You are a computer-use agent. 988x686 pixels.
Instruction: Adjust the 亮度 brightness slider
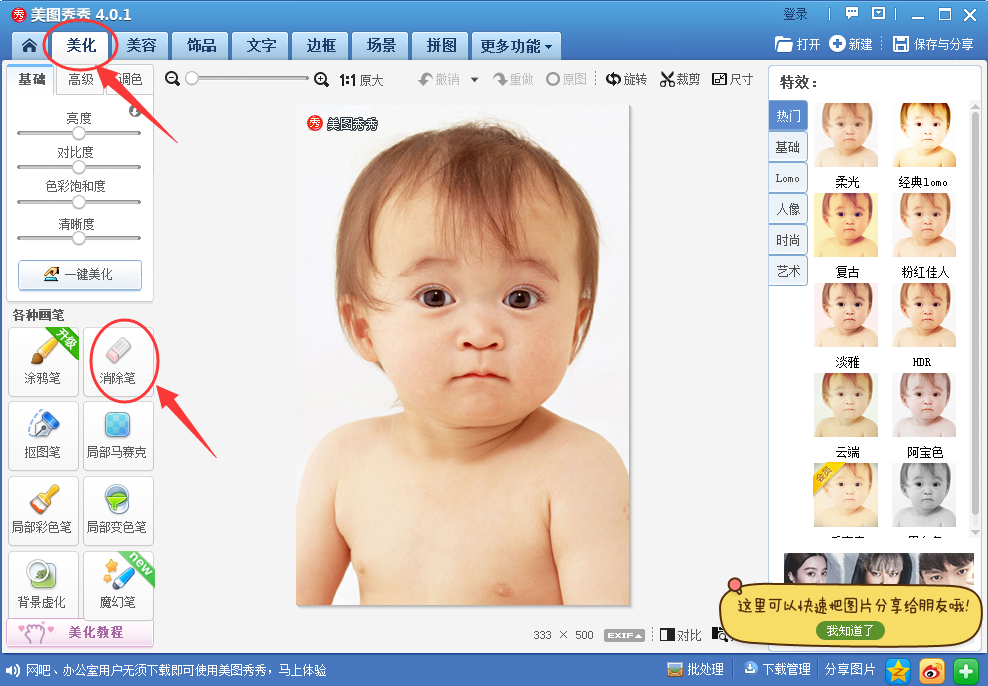pos(79,133)
